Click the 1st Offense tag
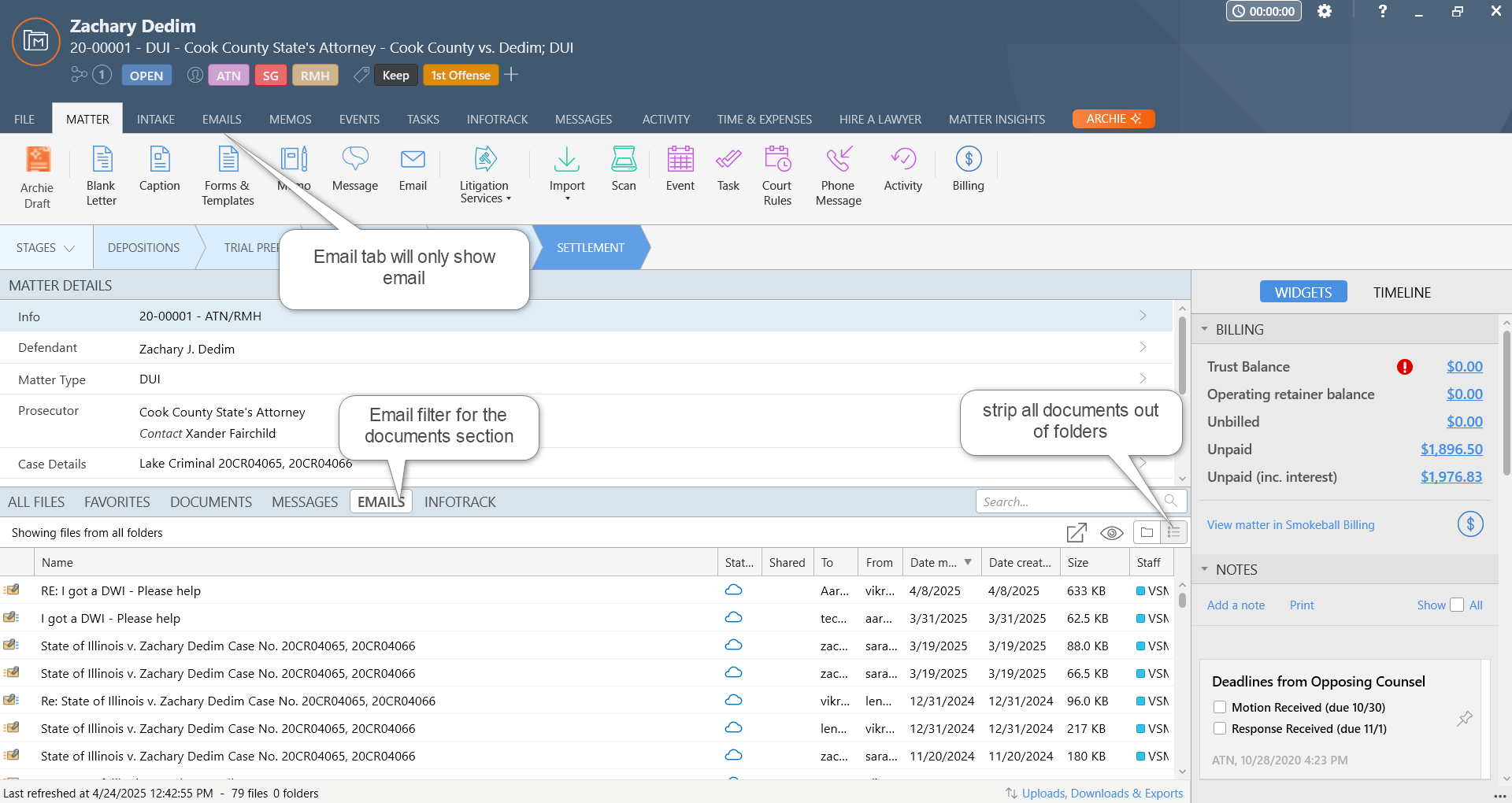 coord(461,76)
